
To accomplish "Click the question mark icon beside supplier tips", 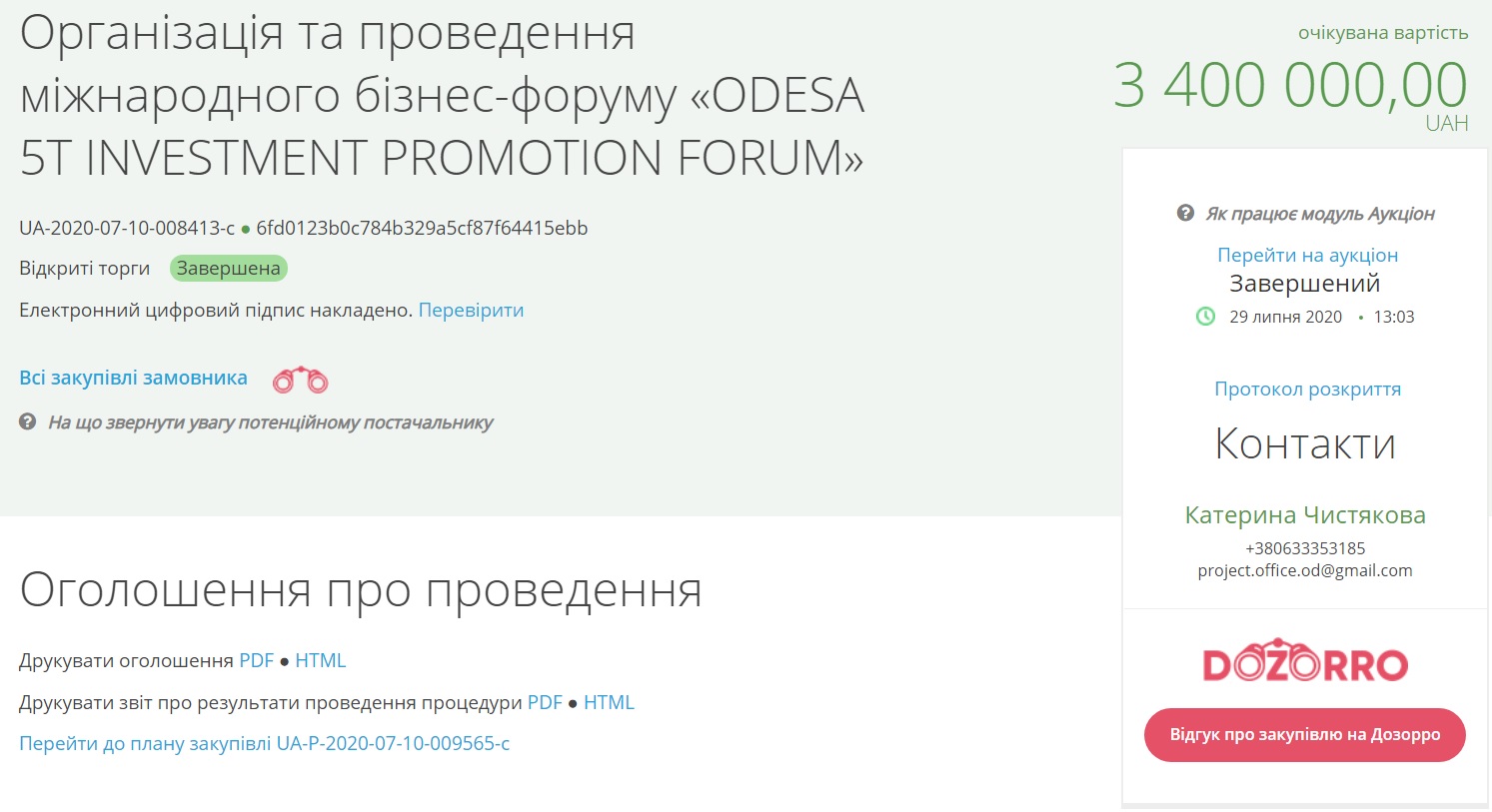I will coord(28,422).
